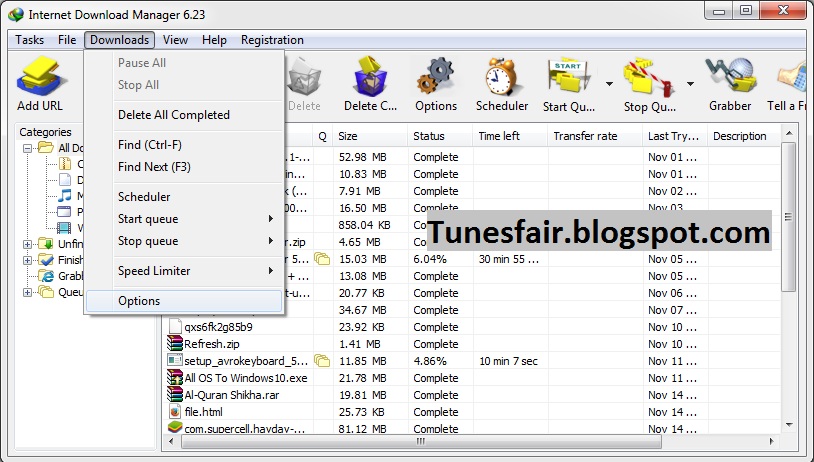This screenshot has width=814, height=462.
Task: Click the queue icon in the 15.03 MB row
Action: click(x=322, y=259)
